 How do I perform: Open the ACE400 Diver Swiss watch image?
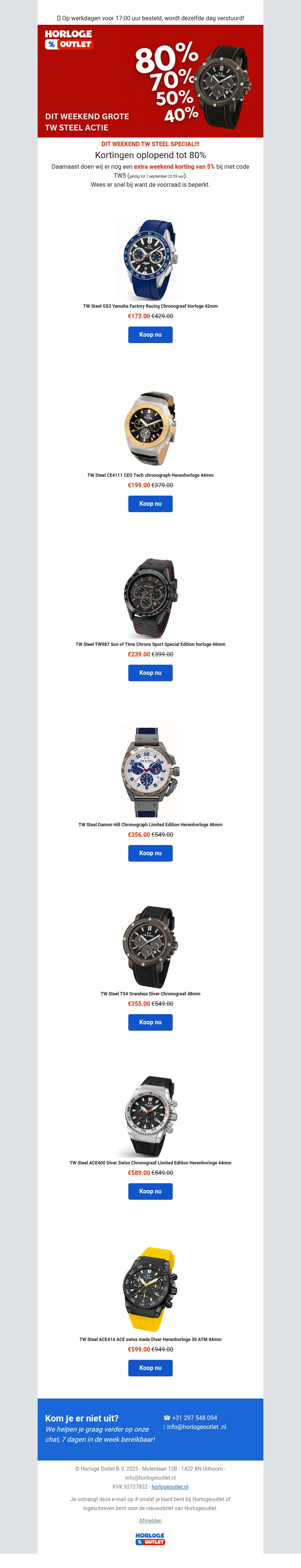point(150,1116)
